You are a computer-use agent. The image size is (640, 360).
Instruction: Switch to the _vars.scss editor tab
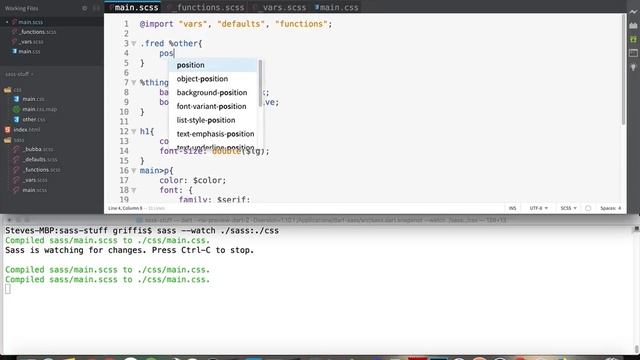tap(280, 7)
